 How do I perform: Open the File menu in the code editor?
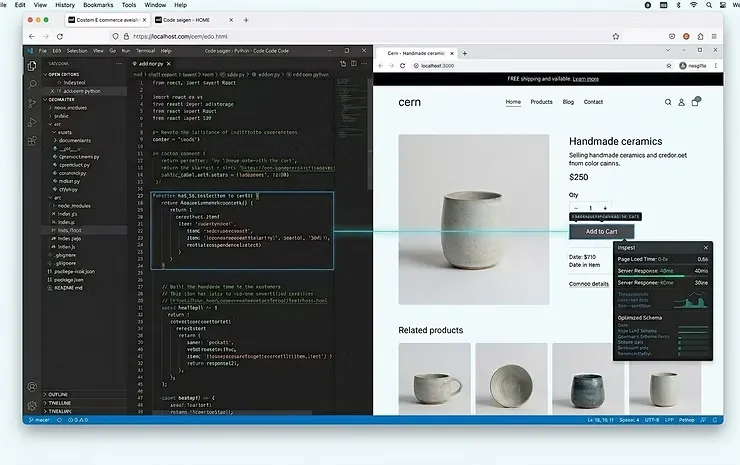click(42, 51)
